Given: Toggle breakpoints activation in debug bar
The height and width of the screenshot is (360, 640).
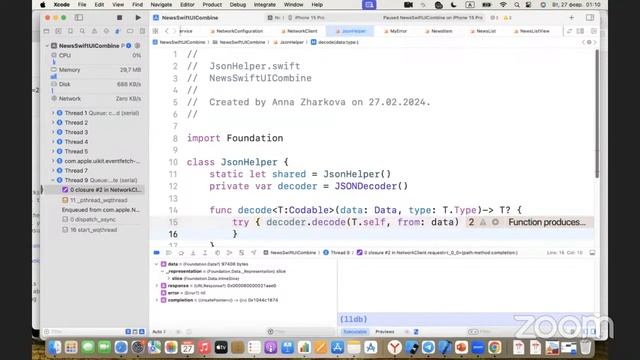Looking at the screenshot, I should (x=157, y=253).
